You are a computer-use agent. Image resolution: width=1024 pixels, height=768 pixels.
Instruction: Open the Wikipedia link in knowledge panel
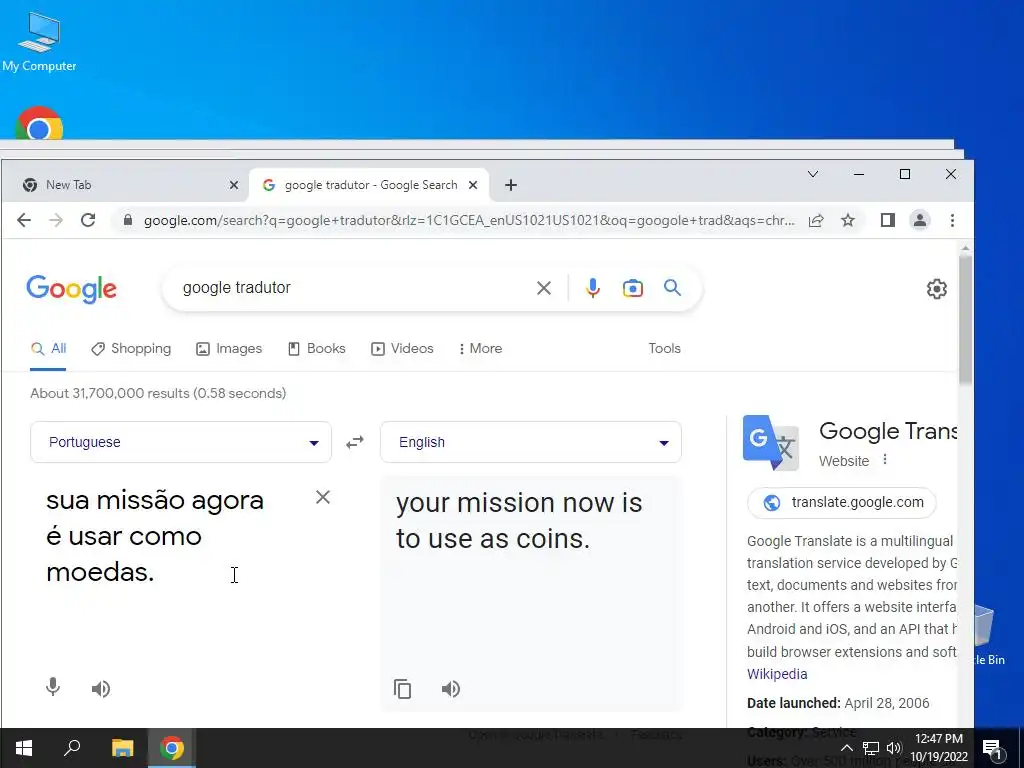click(x=777, y=674)
